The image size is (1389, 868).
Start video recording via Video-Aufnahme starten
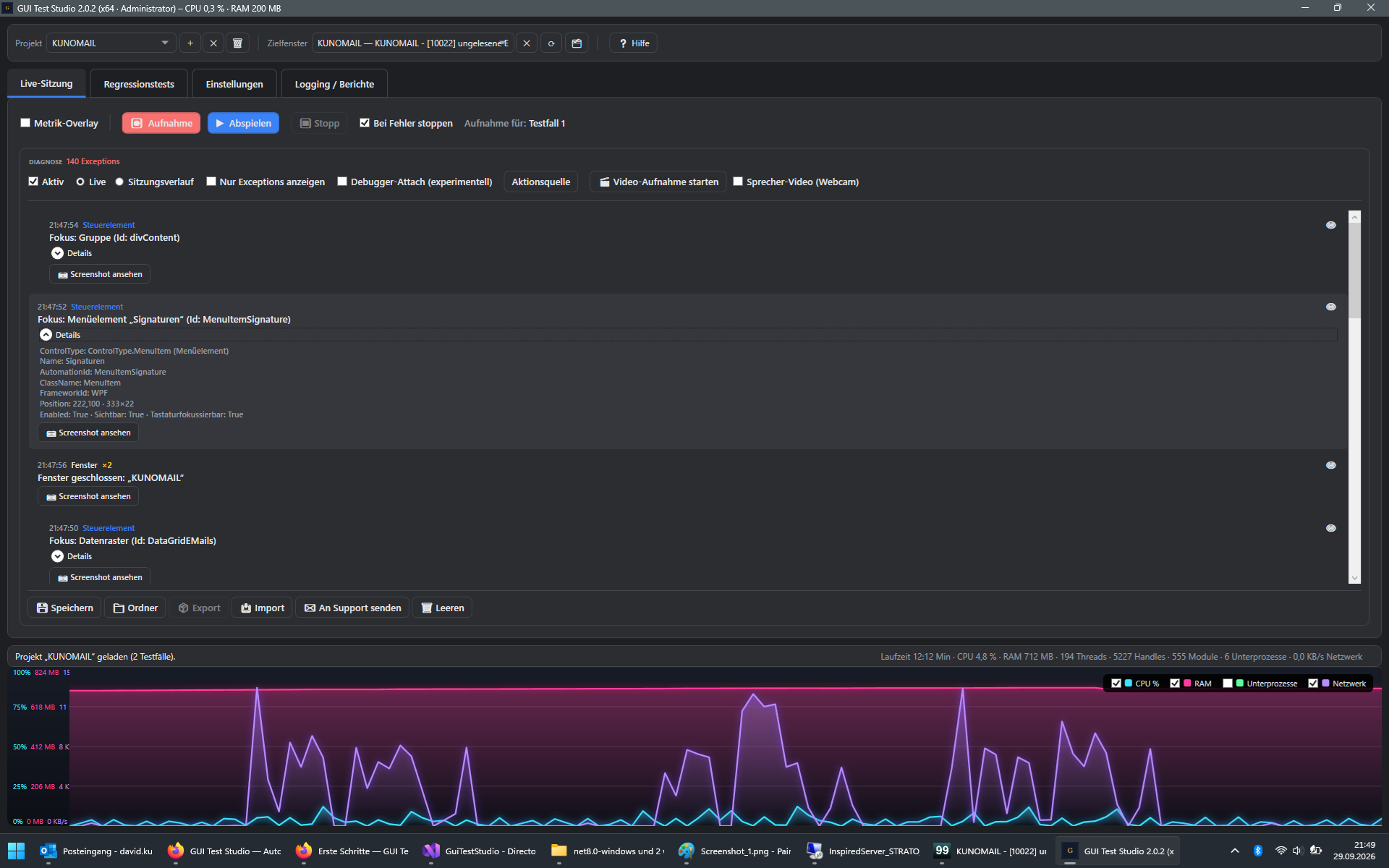[x=658, y=182]
